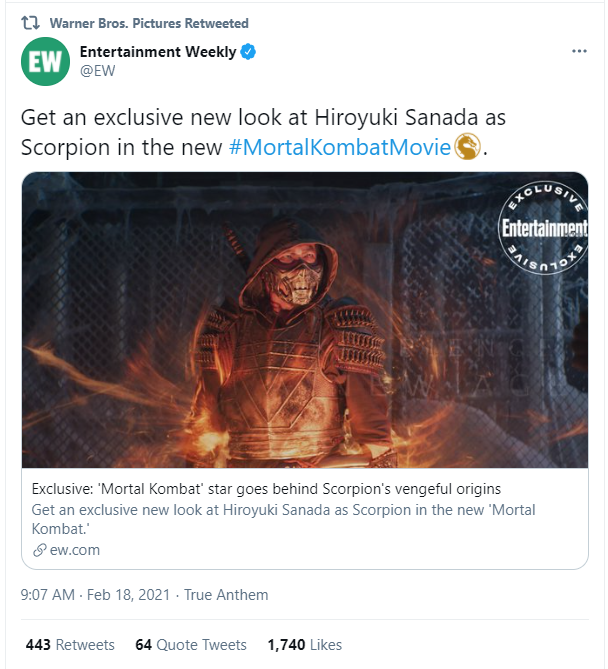Click the "Warner Bros. Pictures Retweeted" label
The width and height of the screenshot is (608, 669).
pyautogui.click(x=148, y=23)
